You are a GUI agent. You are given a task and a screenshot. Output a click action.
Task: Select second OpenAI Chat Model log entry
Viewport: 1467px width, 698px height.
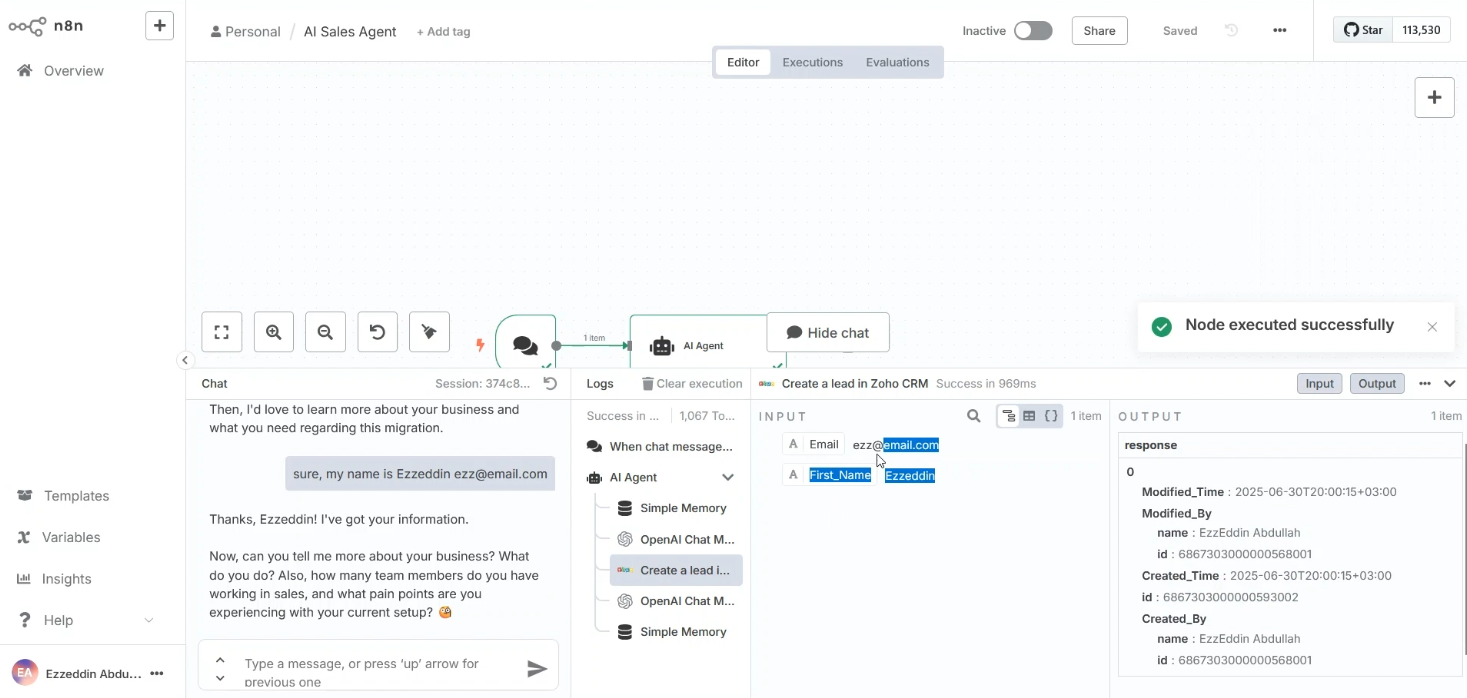pos(677,601)
